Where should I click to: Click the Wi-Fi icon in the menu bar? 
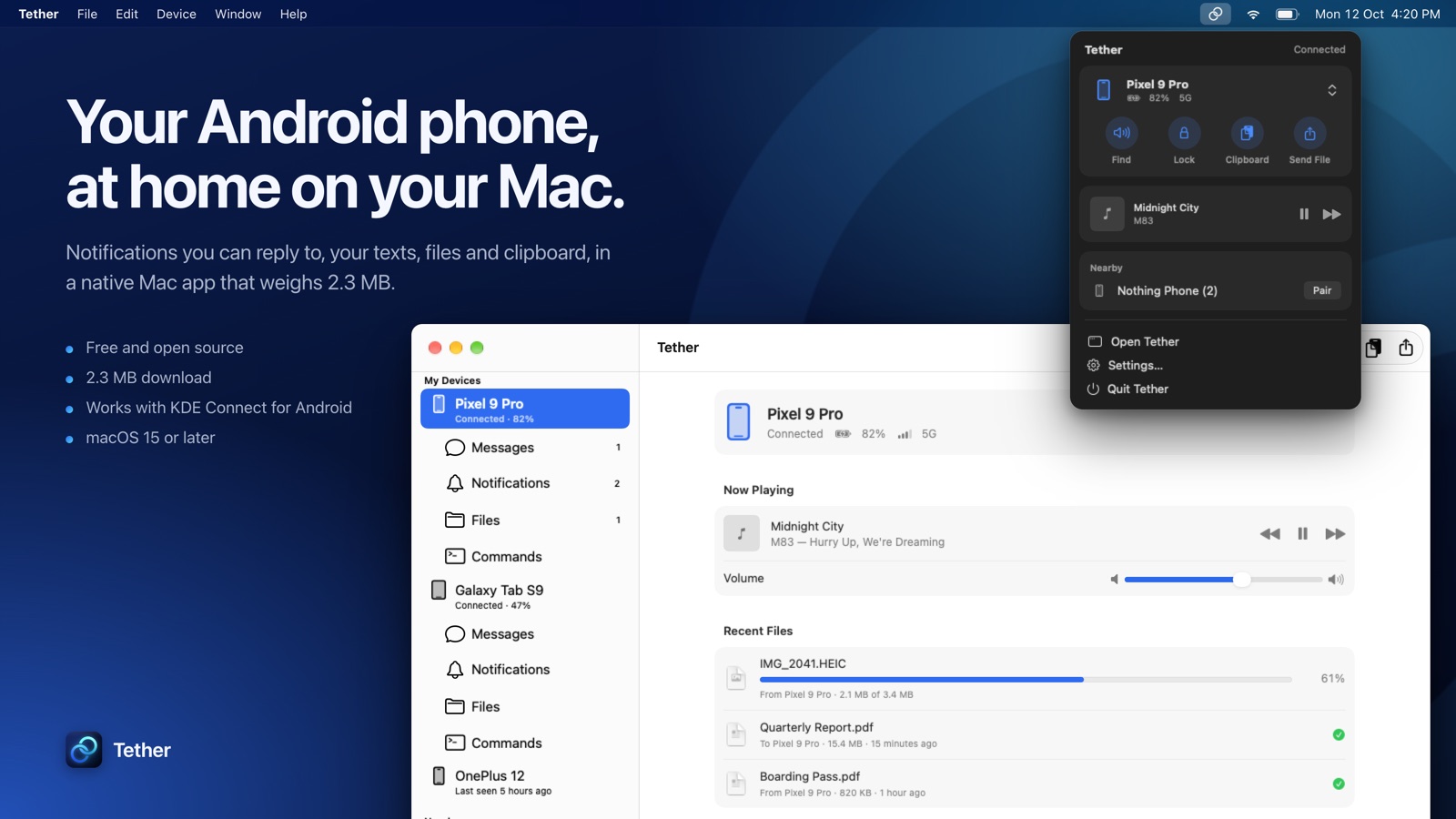[x=1253, y=14]
